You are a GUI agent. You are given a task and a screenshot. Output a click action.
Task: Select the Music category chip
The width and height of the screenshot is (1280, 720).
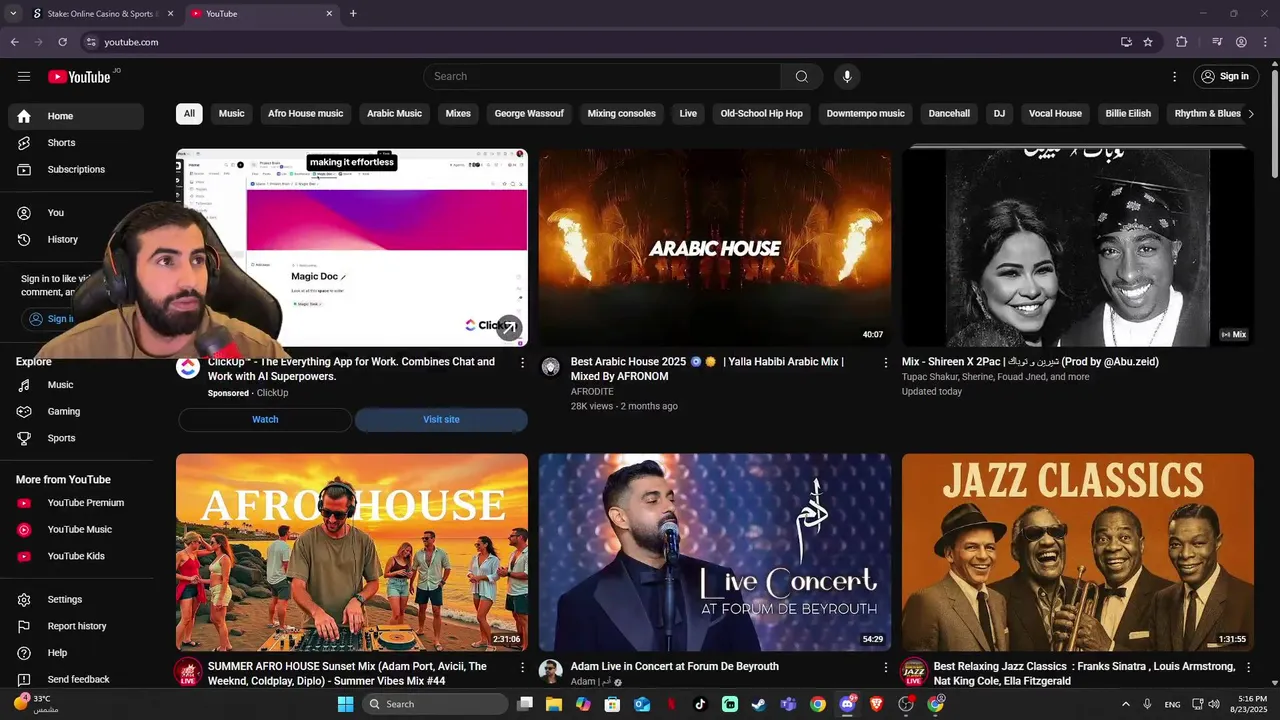tap(232, 114)
